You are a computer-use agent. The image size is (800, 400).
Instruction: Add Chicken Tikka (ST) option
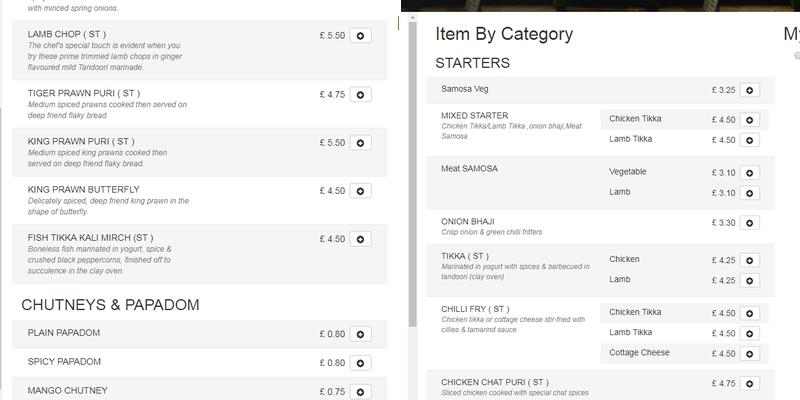point(750,261)
